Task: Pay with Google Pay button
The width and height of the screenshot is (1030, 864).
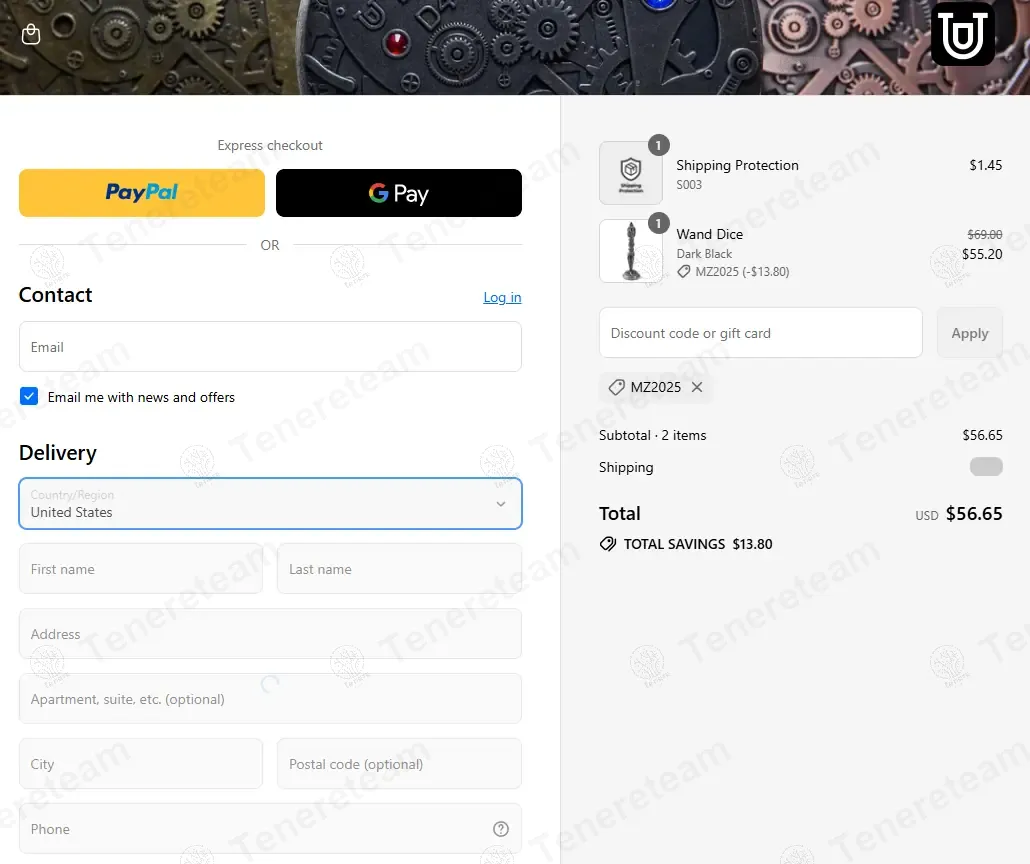Action: coord(399,193)
